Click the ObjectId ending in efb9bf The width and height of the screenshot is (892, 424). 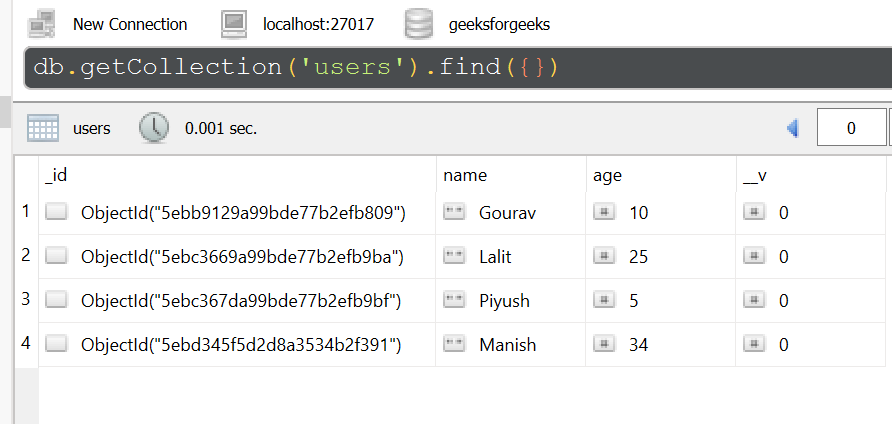tap(241, 300)
